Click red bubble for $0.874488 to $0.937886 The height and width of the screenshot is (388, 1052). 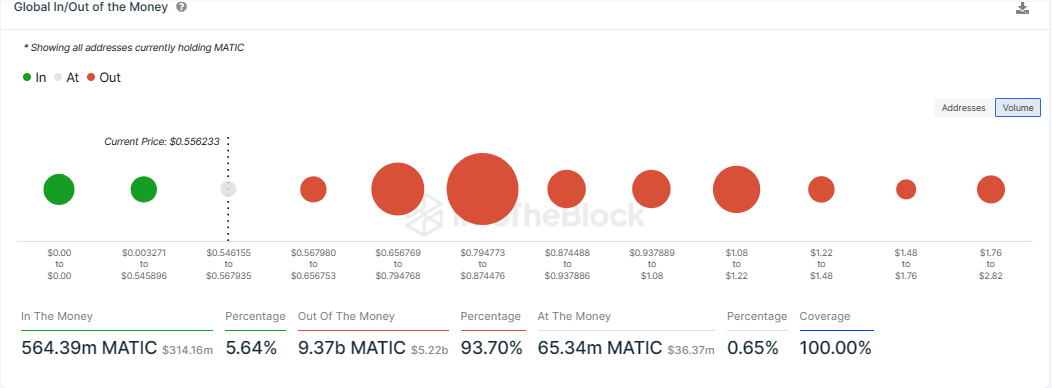tap(567, 189)
